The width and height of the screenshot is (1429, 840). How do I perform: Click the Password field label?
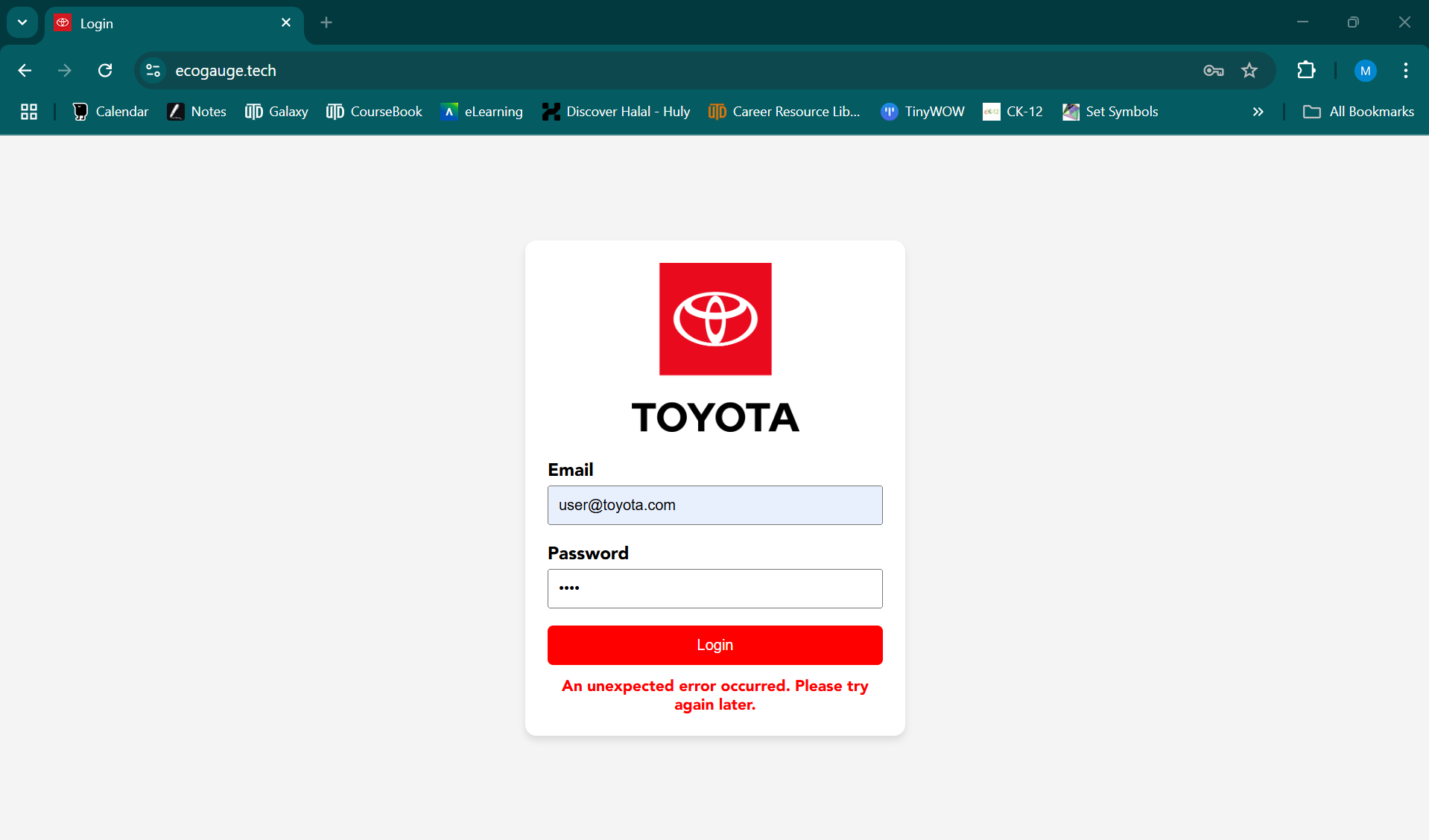589,553
